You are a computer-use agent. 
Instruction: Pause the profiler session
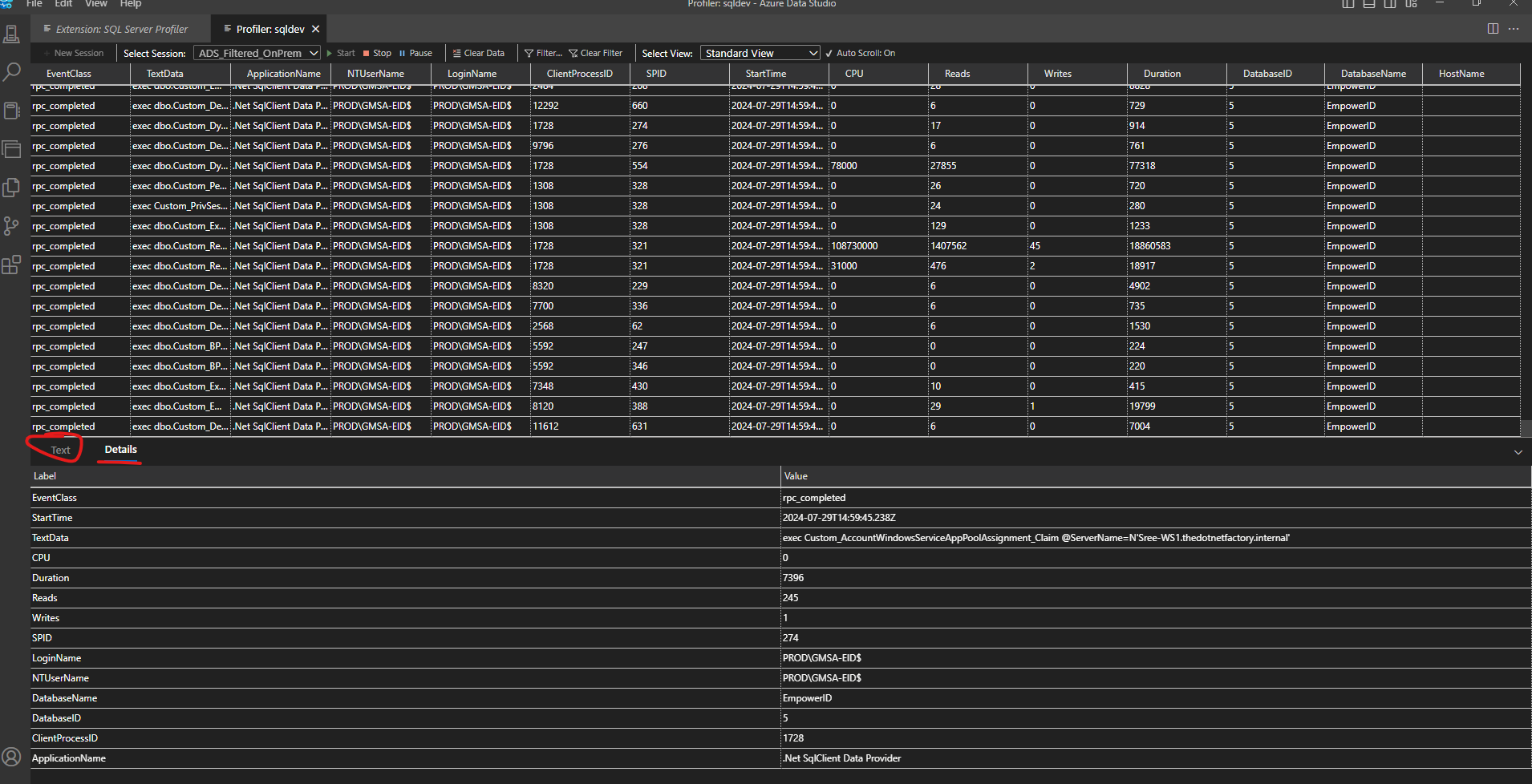pos(415,53)
